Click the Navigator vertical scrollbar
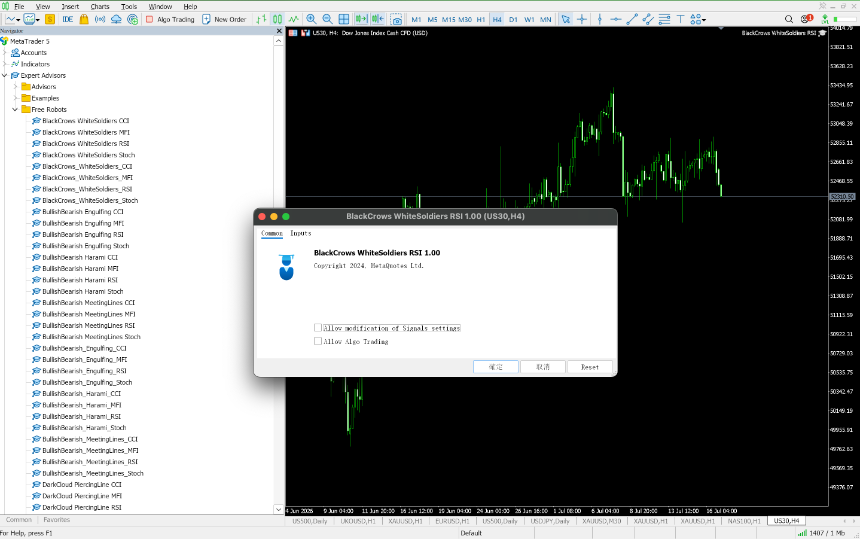Screen dimensions: 860x539 click(279, 275)
